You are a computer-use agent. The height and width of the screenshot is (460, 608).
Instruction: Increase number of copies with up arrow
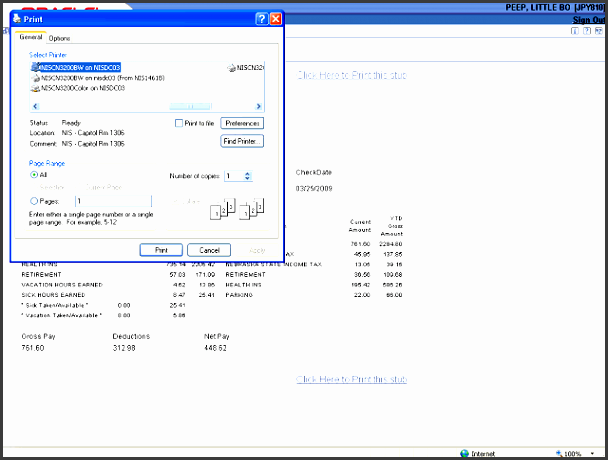(x=248, y=173)
